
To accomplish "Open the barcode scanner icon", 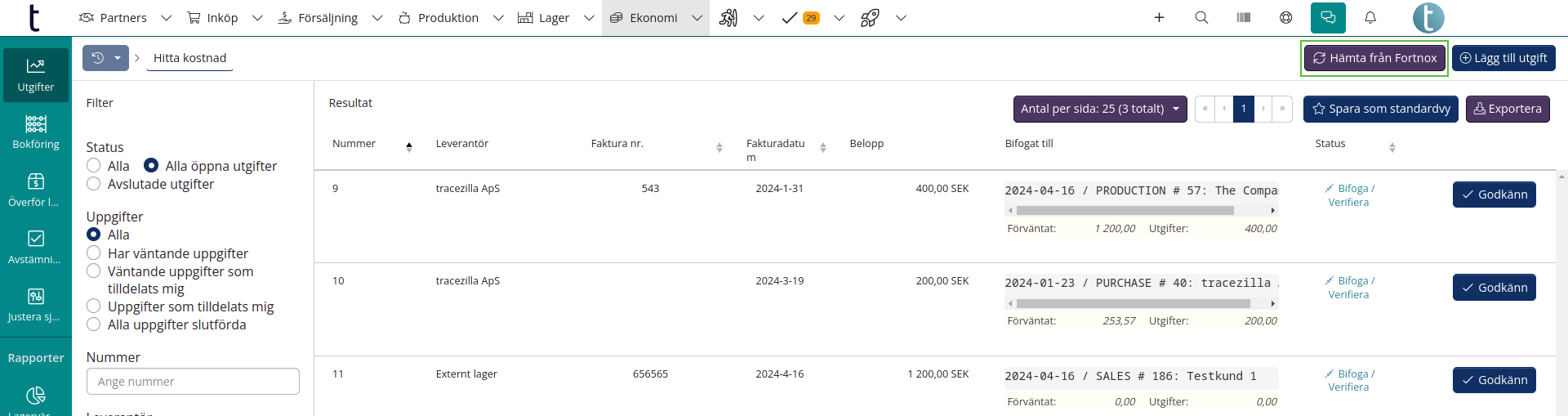I will click(1244, 18).
